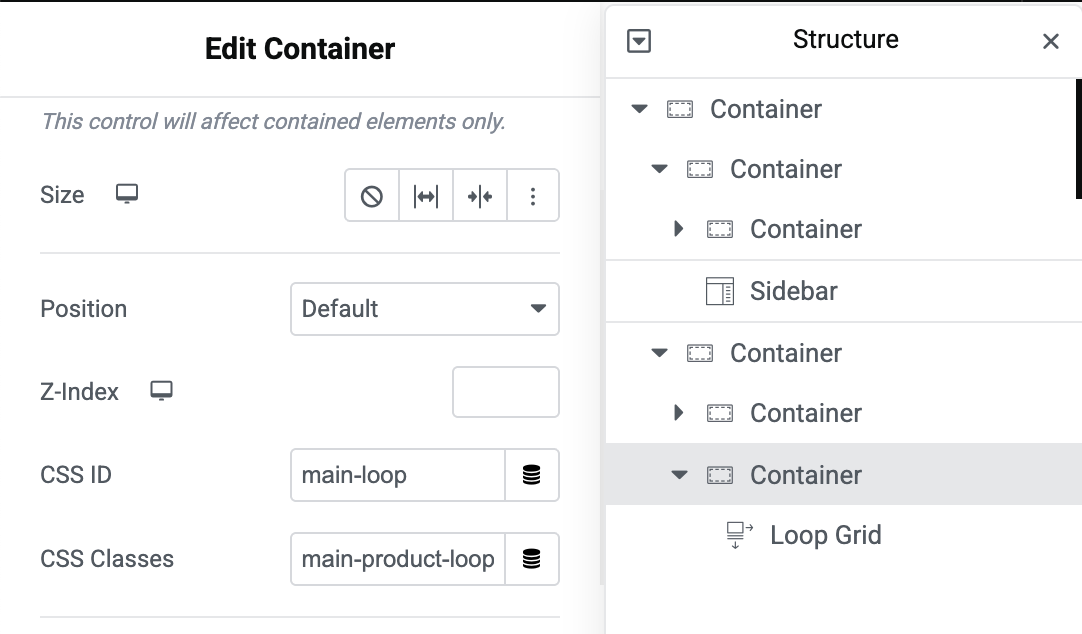
Task: Select the Sidebar item in Structure
Action: [793, 291]
